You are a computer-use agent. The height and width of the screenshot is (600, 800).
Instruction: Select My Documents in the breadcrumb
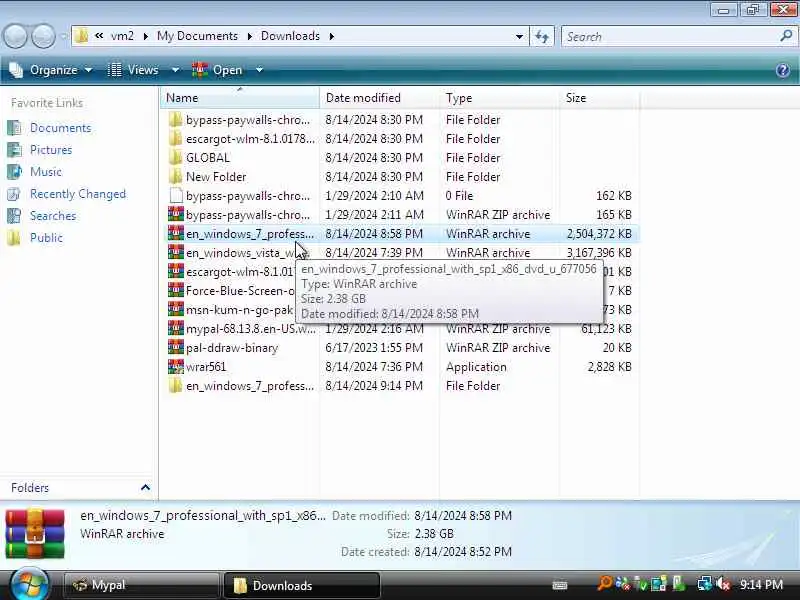(197, 36)
